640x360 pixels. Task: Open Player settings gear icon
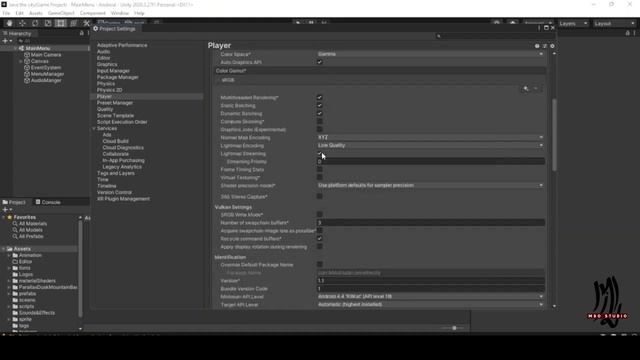(552, 46)
